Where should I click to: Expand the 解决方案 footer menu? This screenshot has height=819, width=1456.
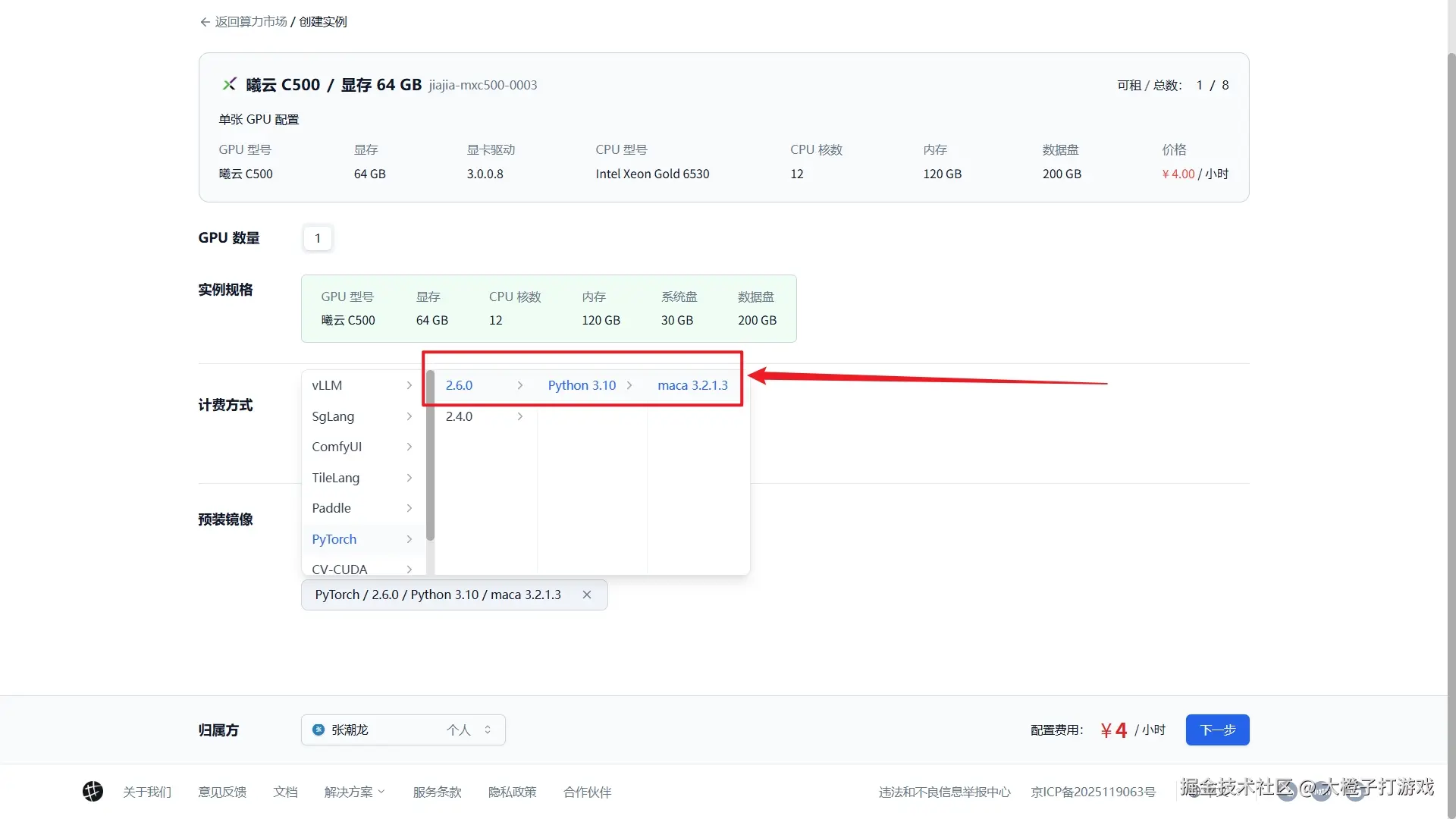[354, 792]
